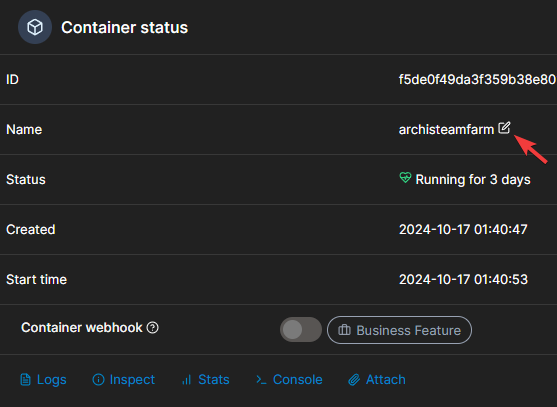Click the Container status heading
Viewport: 557px width, 407px height.
pyautogui.click(x=124, y=27)
